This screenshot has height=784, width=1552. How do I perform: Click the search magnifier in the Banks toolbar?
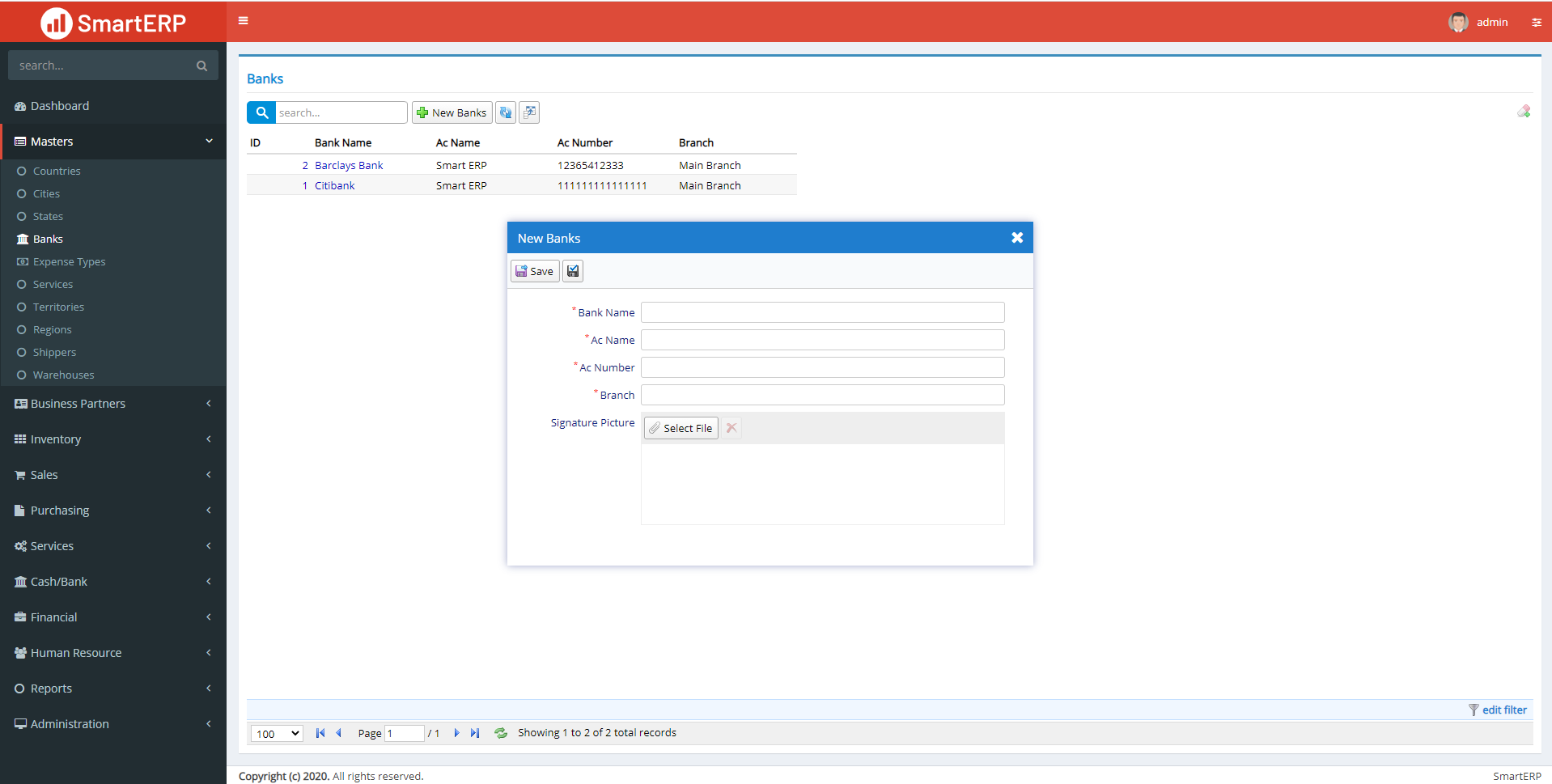pyautogui.click(x=261, y=112)
